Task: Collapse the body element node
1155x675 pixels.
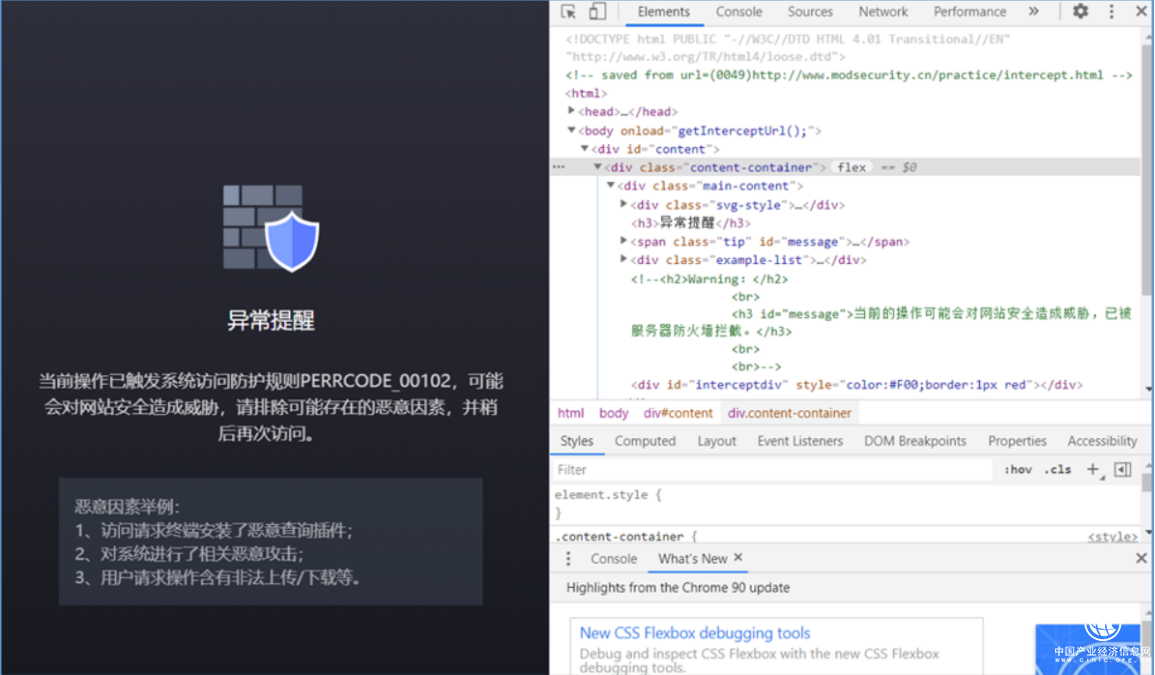Action: (x=572, y=130)
